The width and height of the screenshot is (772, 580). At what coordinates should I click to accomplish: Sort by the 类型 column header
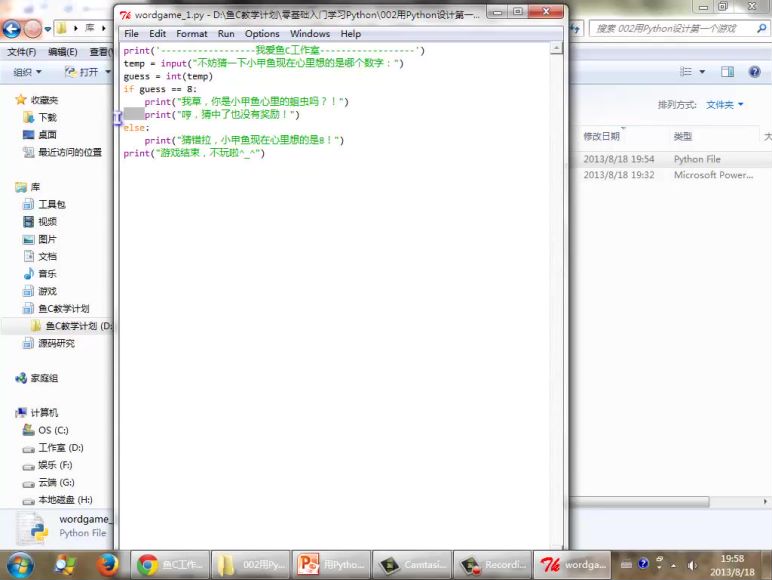[x=683, y=136]
